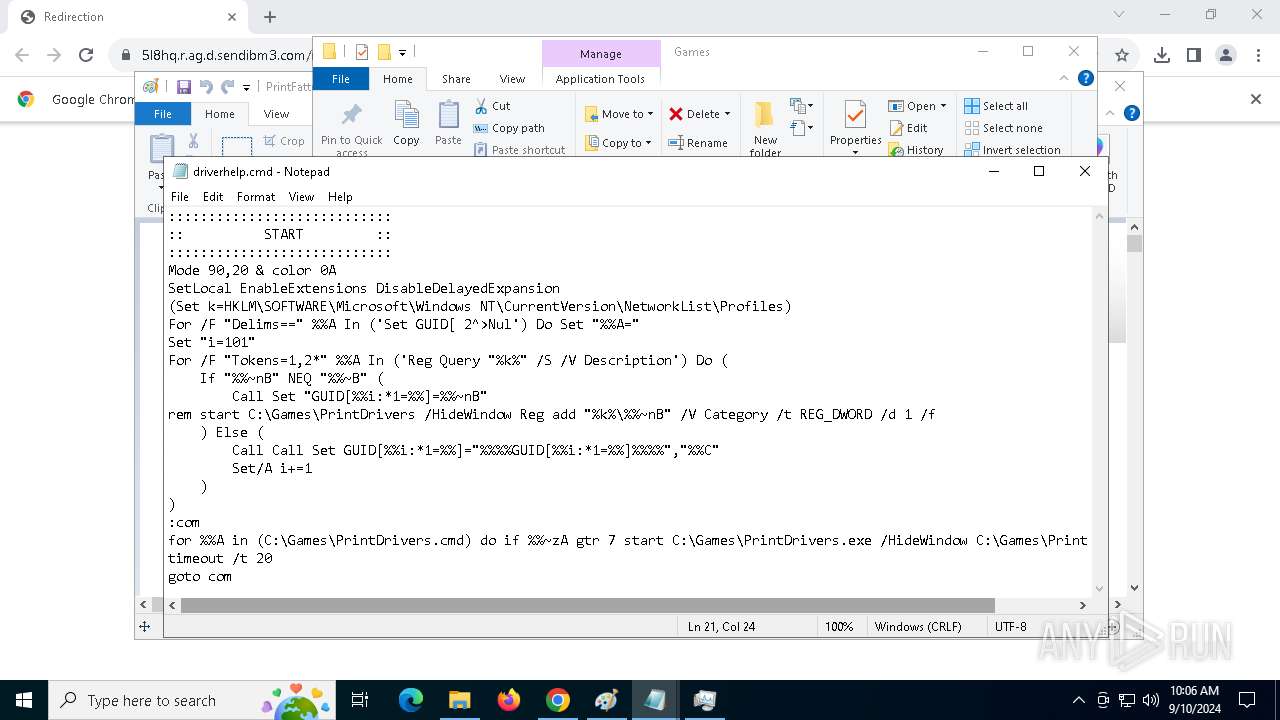Image resolution: width=1280 pixels, height=720 pixels.
Task: Switch to the View tab in Games Explorer
Action: coord(512,79)
